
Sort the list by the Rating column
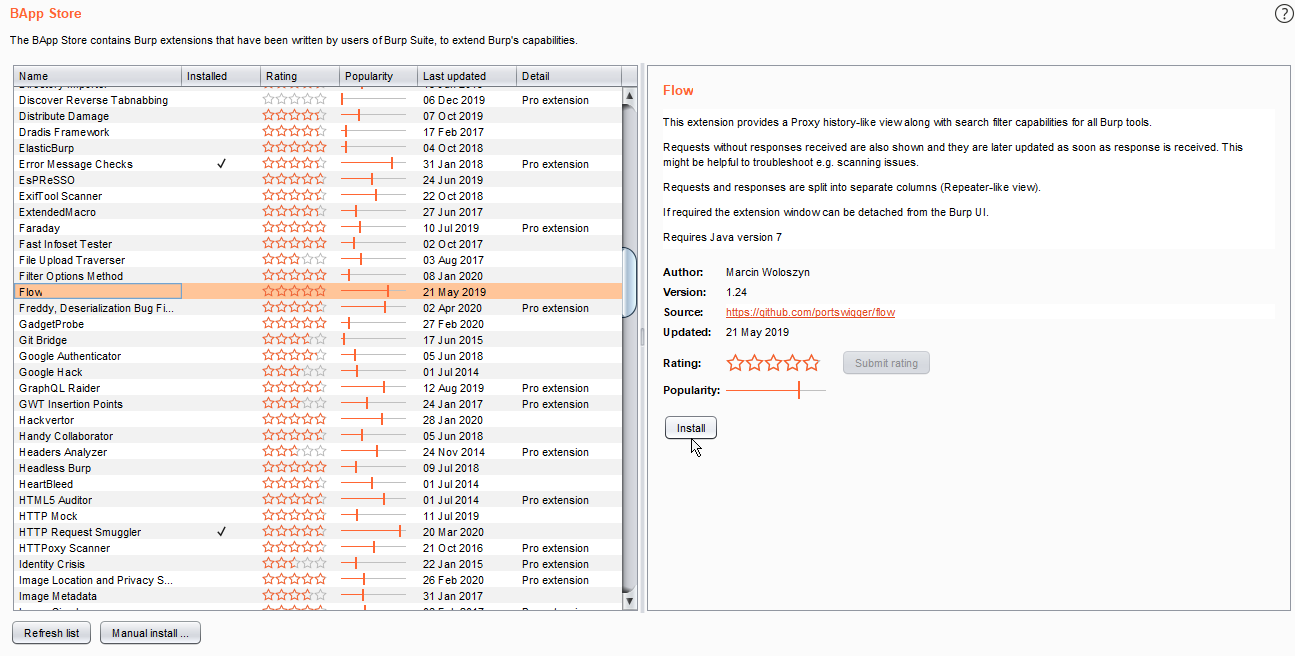click(x=299, y=76)
